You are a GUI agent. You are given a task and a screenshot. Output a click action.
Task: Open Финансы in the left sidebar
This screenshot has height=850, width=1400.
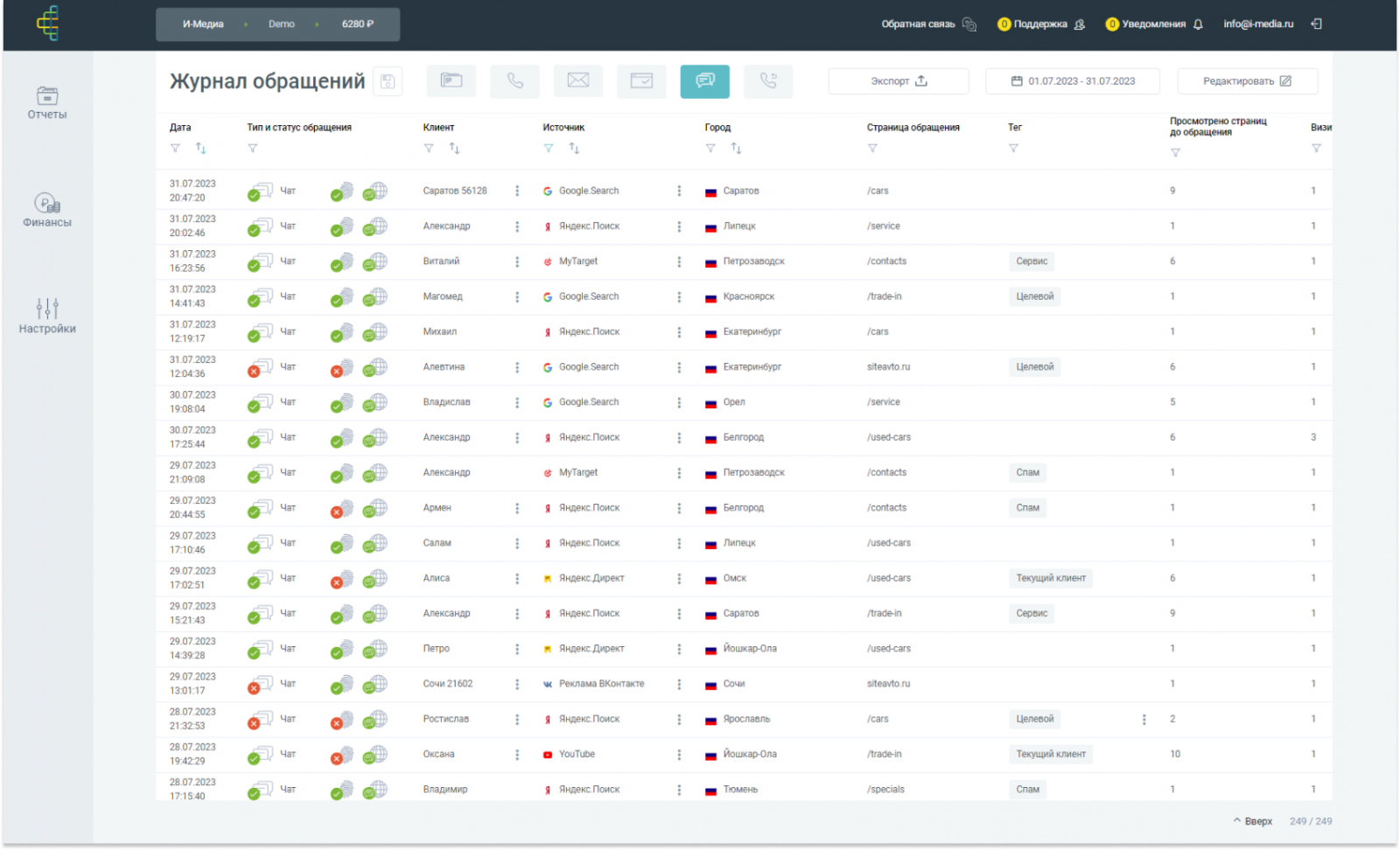tap(47, 211)
